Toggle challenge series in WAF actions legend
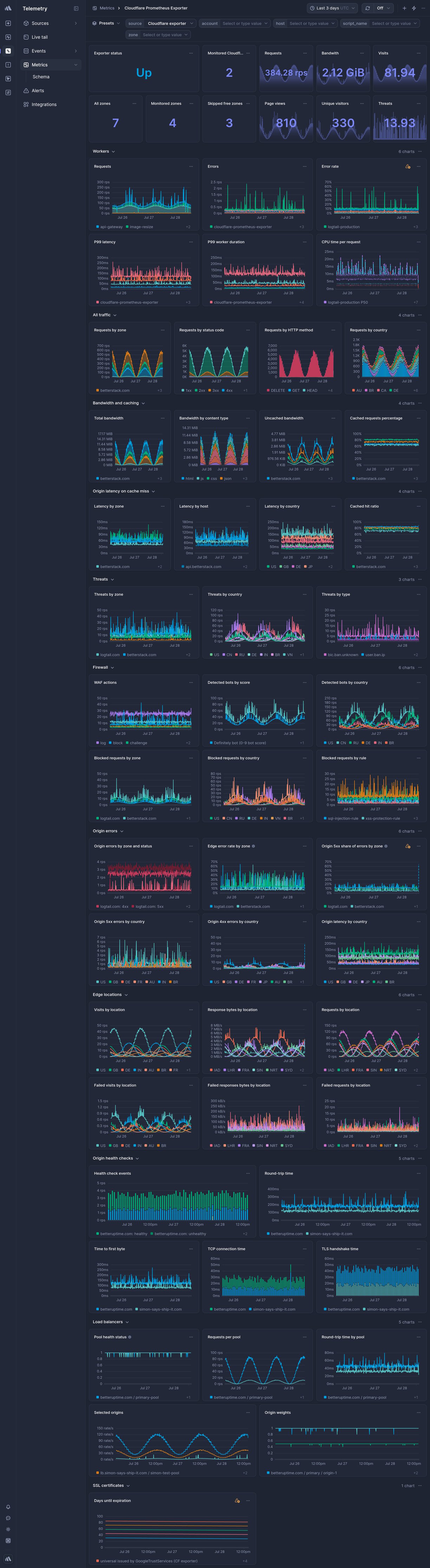The height and width of the screenshot is (1568, 430). (136, 743)
